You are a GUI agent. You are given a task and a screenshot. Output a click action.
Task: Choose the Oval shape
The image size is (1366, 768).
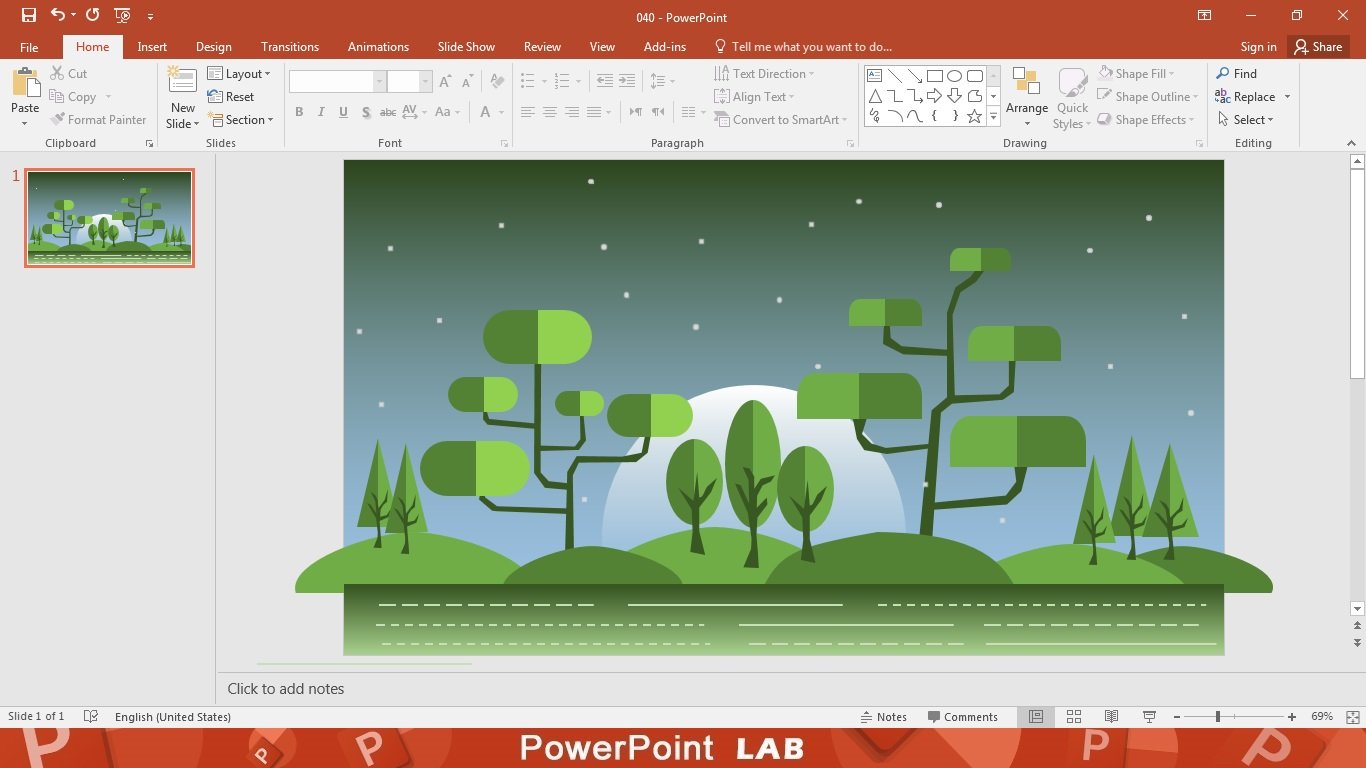(x=954, y=76)
